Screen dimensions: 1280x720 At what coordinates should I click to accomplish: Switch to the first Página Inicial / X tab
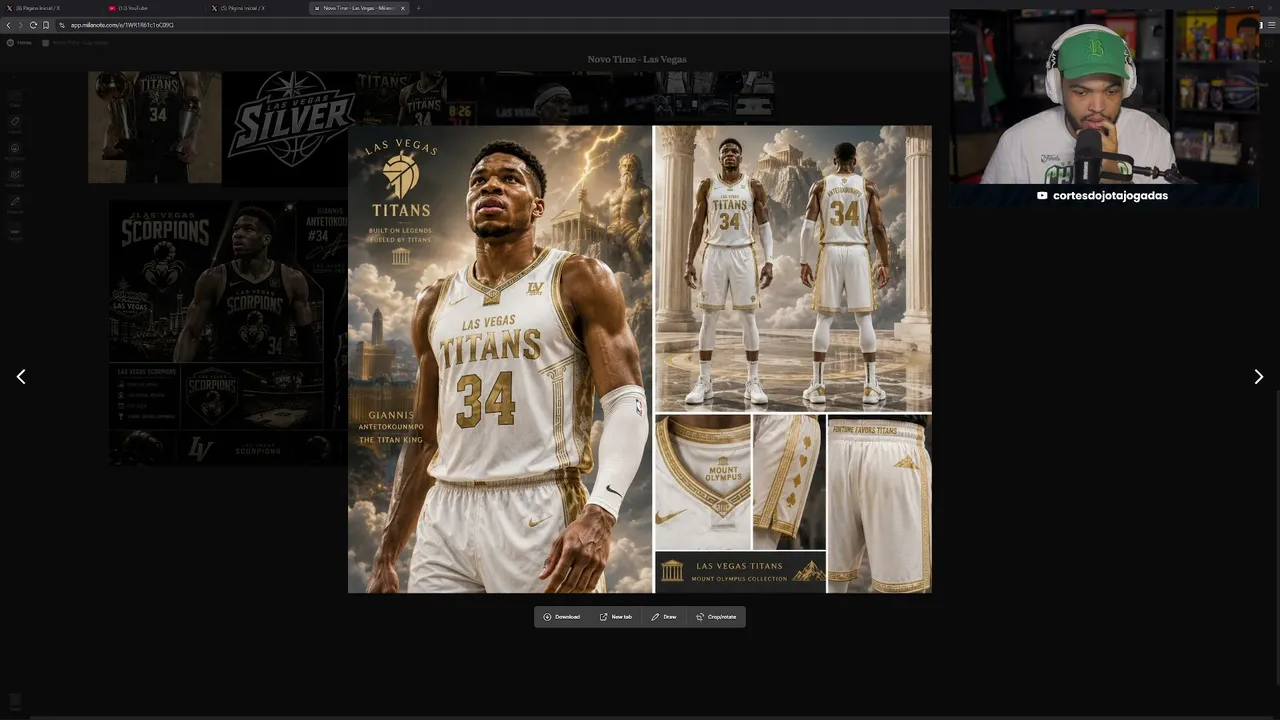[50, 8]
